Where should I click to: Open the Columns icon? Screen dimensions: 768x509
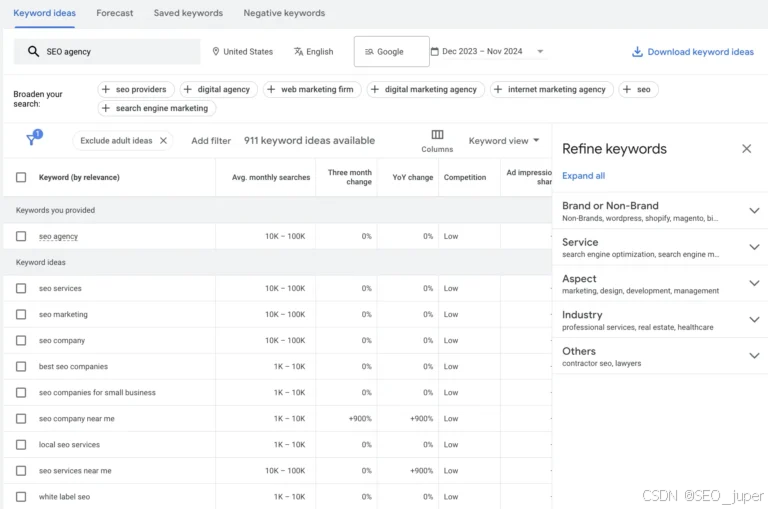pos(437,134)
